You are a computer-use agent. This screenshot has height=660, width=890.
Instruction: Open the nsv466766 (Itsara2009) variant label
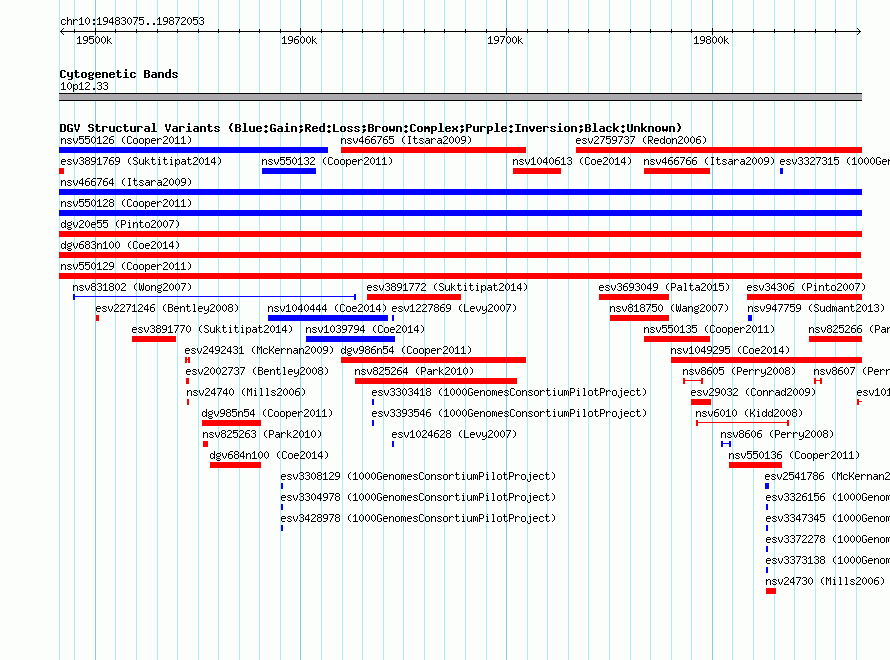point(709,161)
